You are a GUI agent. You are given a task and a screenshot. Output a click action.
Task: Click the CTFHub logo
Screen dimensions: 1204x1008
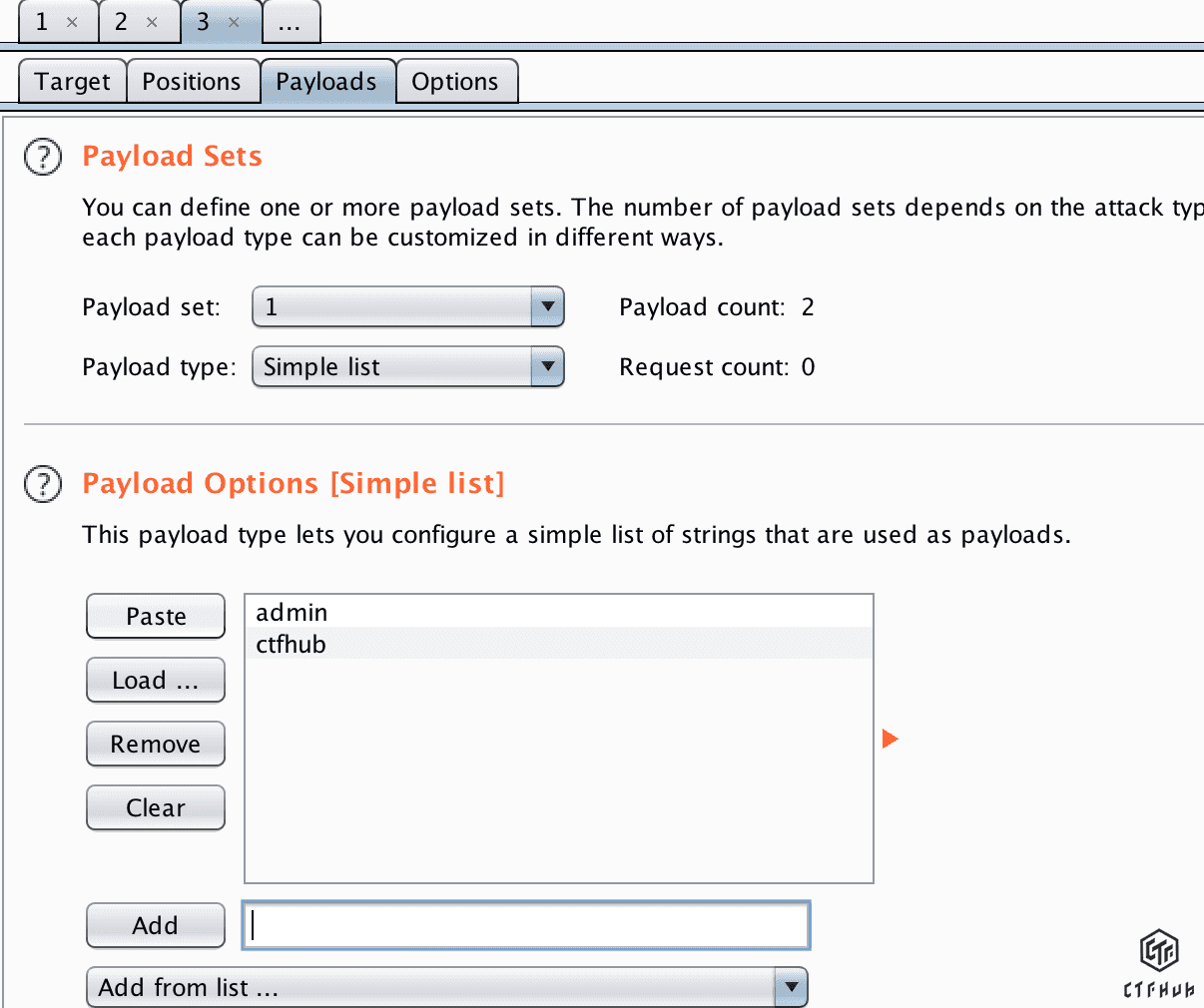[1159, 962]
